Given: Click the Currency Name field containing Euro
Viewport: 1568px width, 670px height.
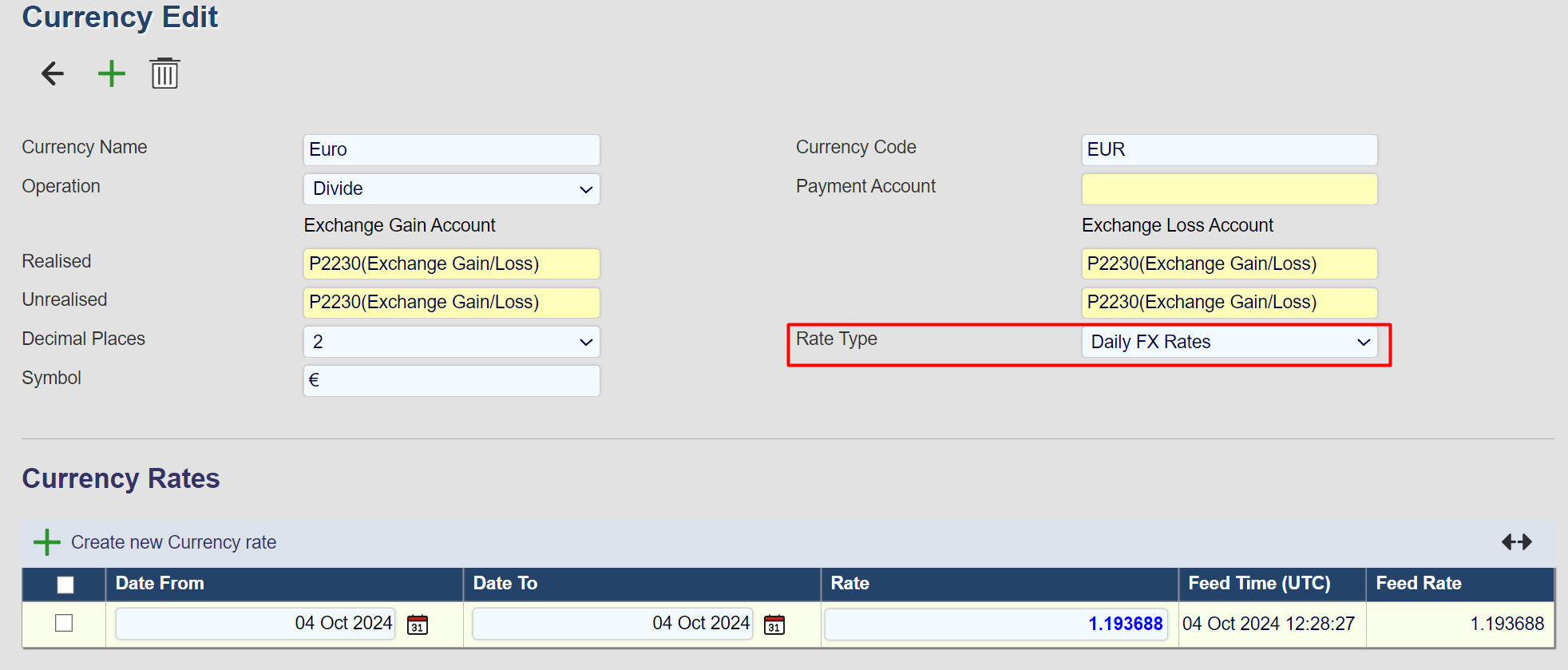Looking at the screenshot, I should click(x=451, y=150).
